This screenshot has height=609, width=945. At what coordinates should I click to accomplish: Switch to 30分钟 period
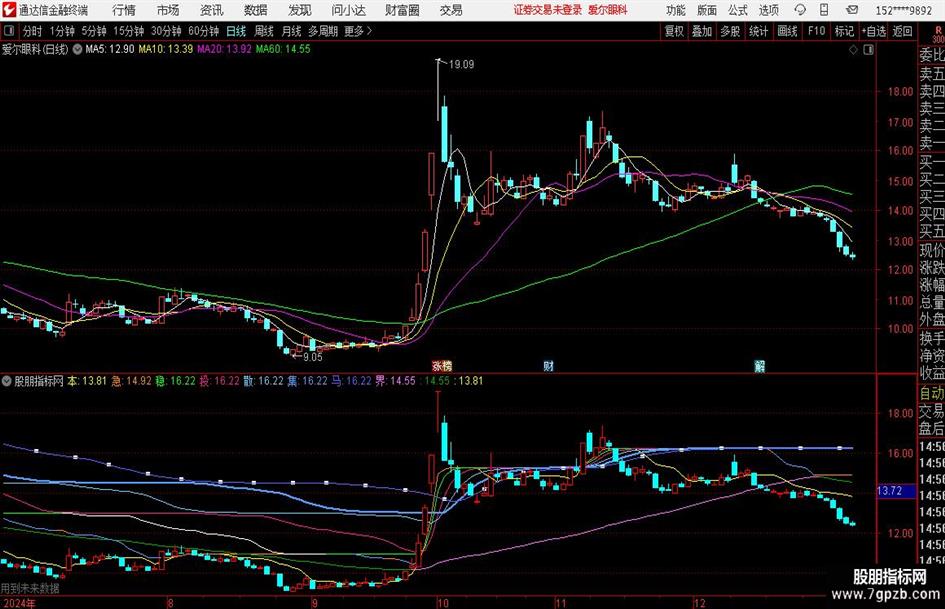pyautogui.click(x=166, y=31)
